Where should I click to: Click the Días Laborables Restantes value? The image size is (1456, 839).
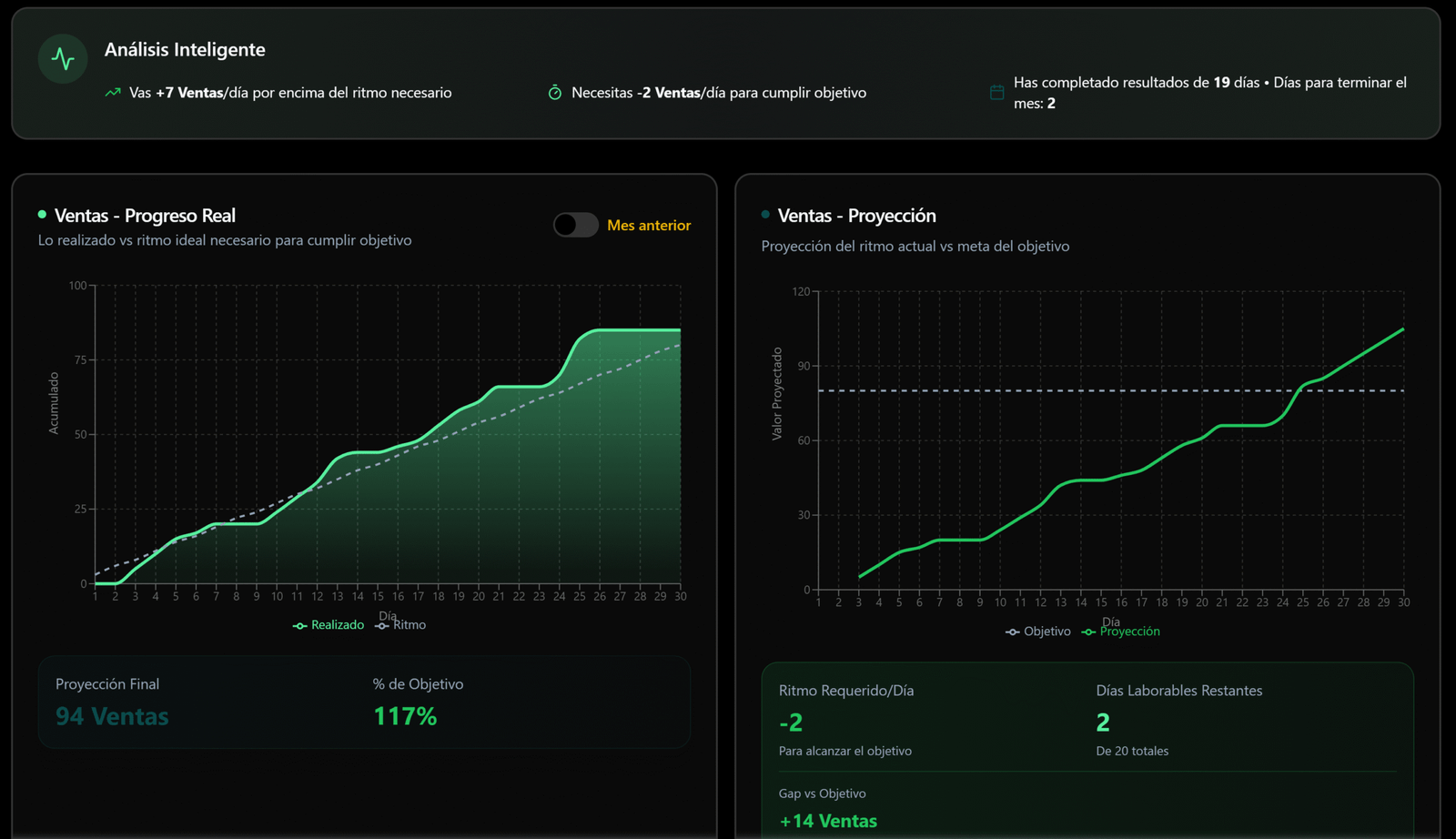[1103, 723]
